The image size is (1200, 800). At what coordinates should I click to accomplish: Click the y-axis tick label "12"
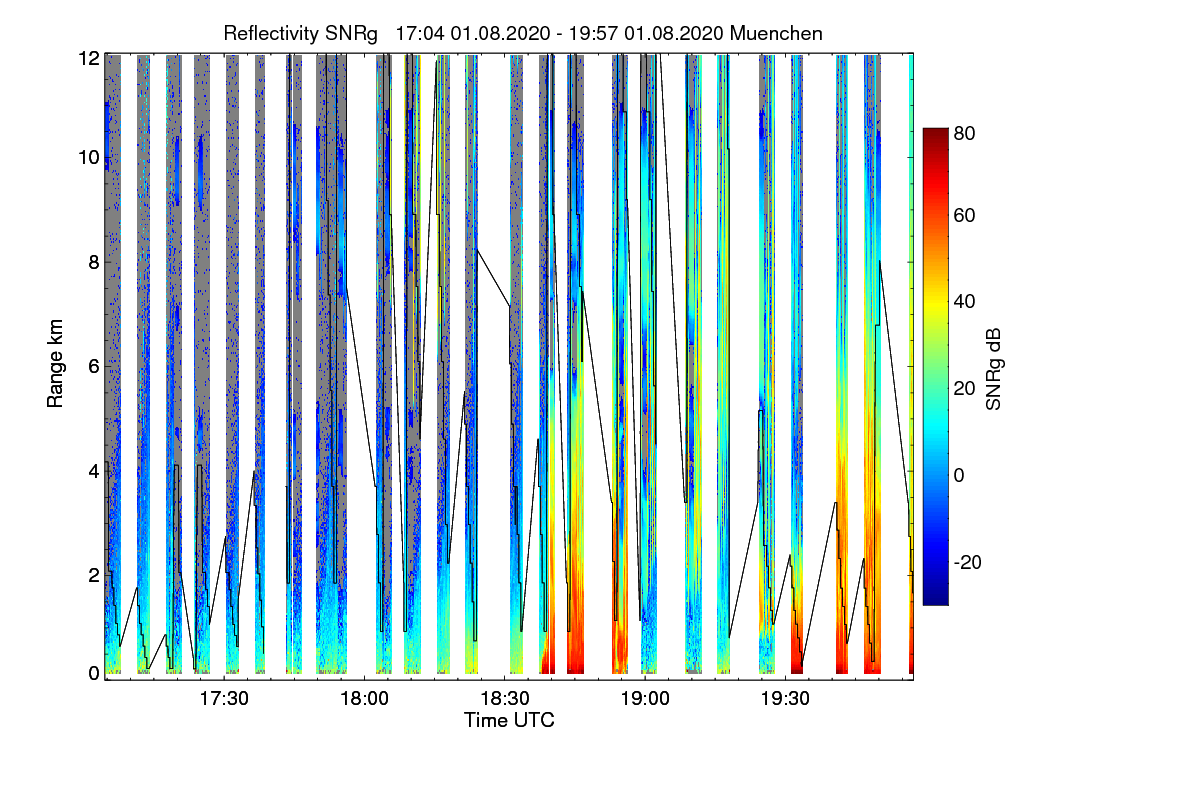pyautogui.click(x=88, y=57)
